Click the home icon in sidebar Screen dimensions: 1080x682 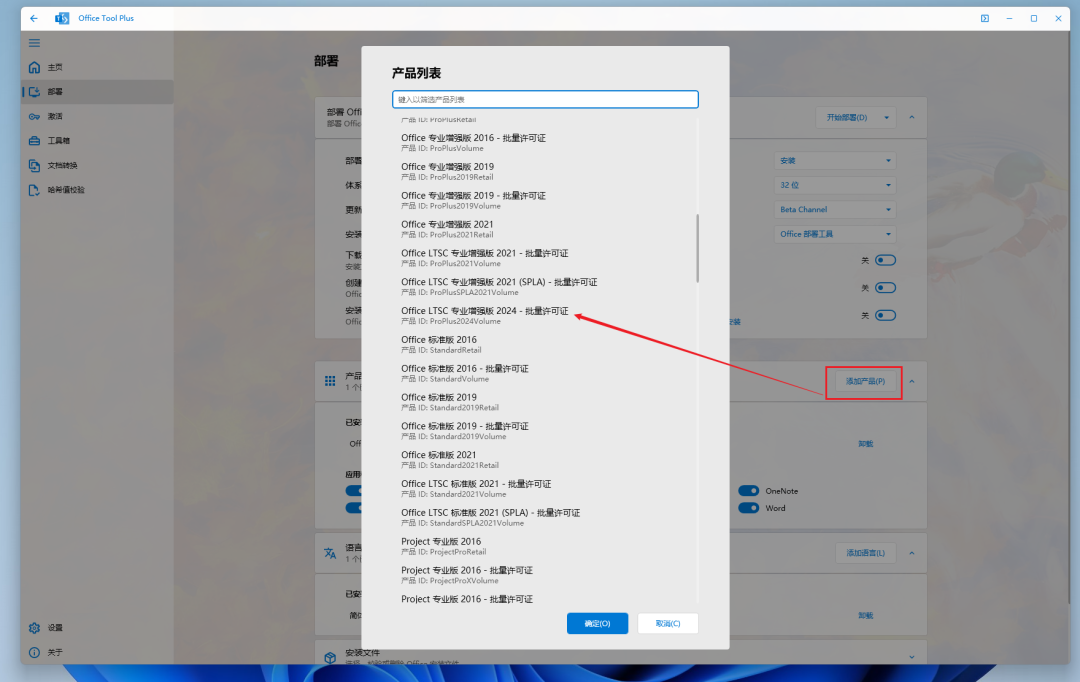(x=34, y=67)
